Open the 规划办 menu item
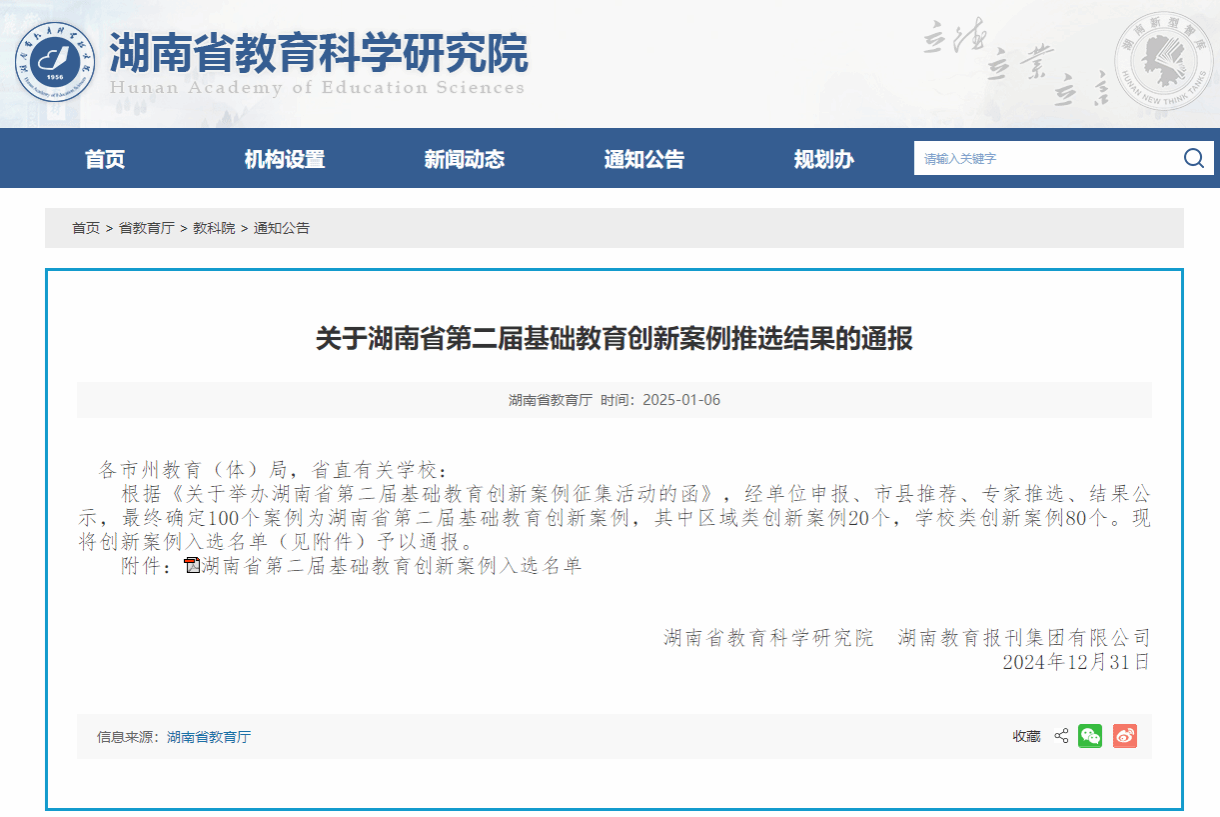Viewport: 1220px width, 817px height. coord(824,159)
